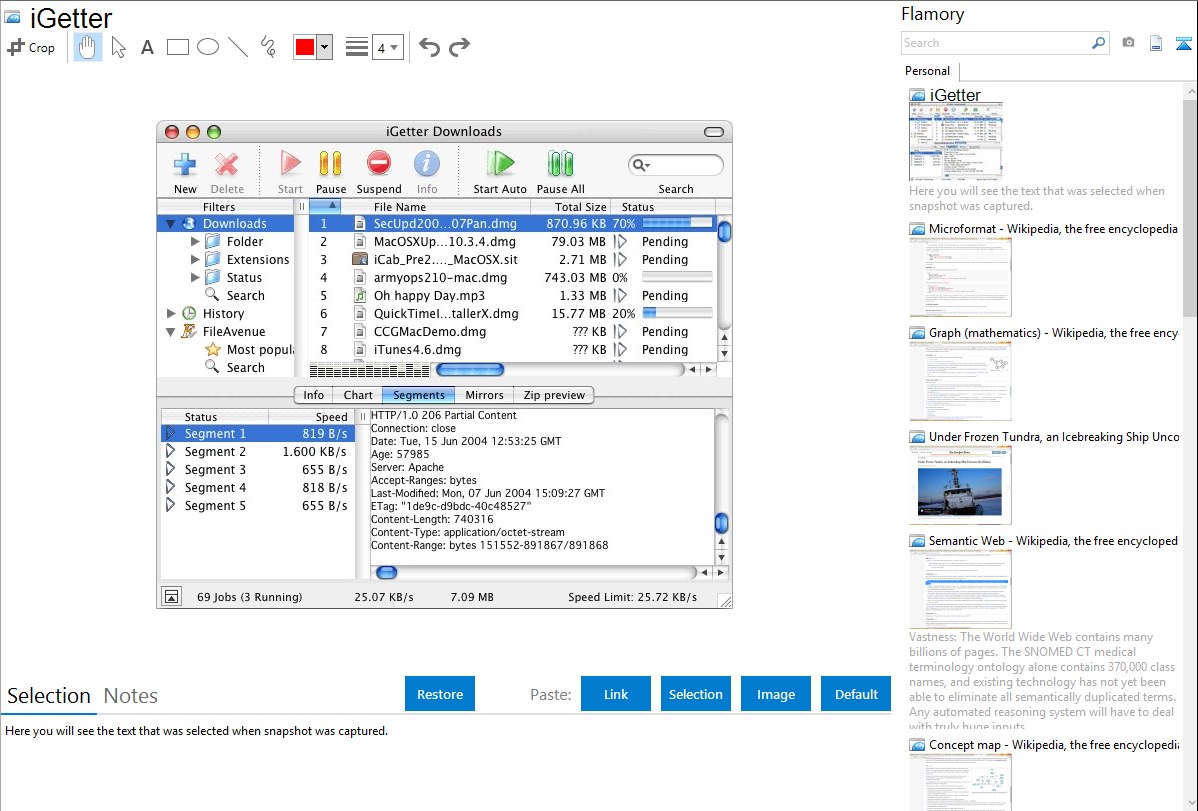
Task: Click the Paste Link button
Action: point(616,694)
